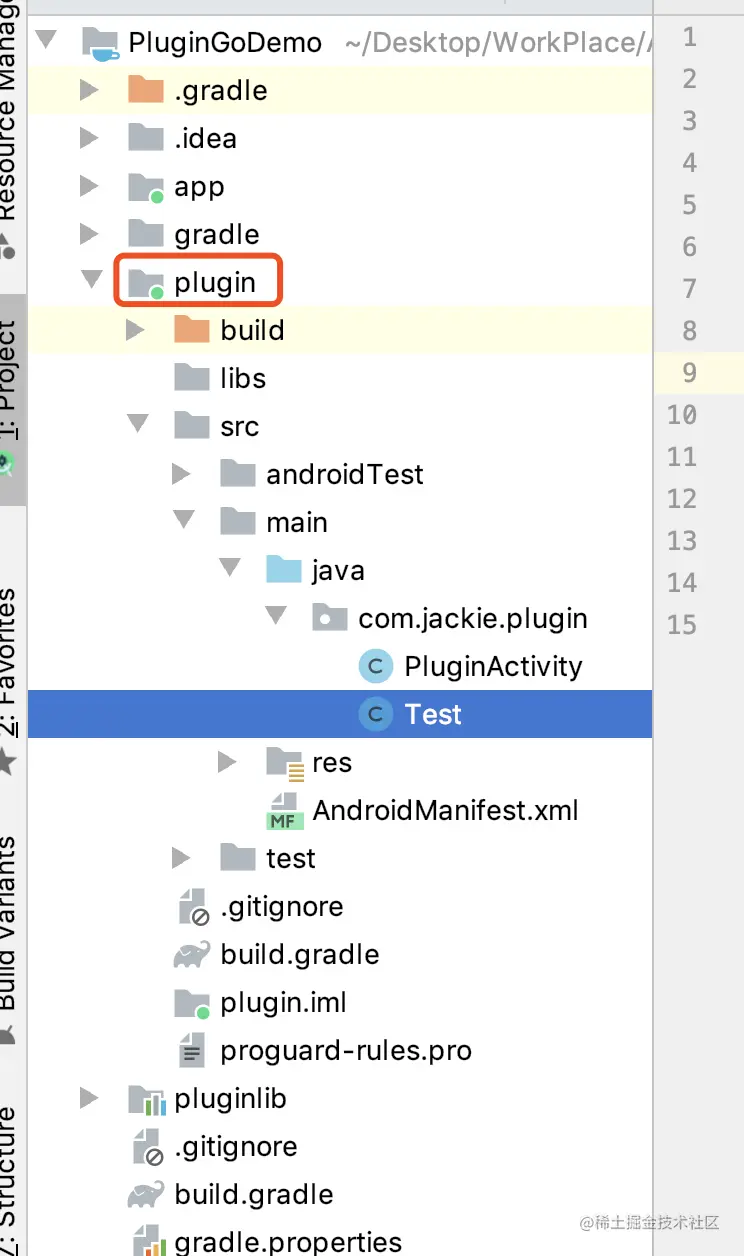Click the test folder icon
Screen dimensions: 744x1256
click(x=238, y=858)
